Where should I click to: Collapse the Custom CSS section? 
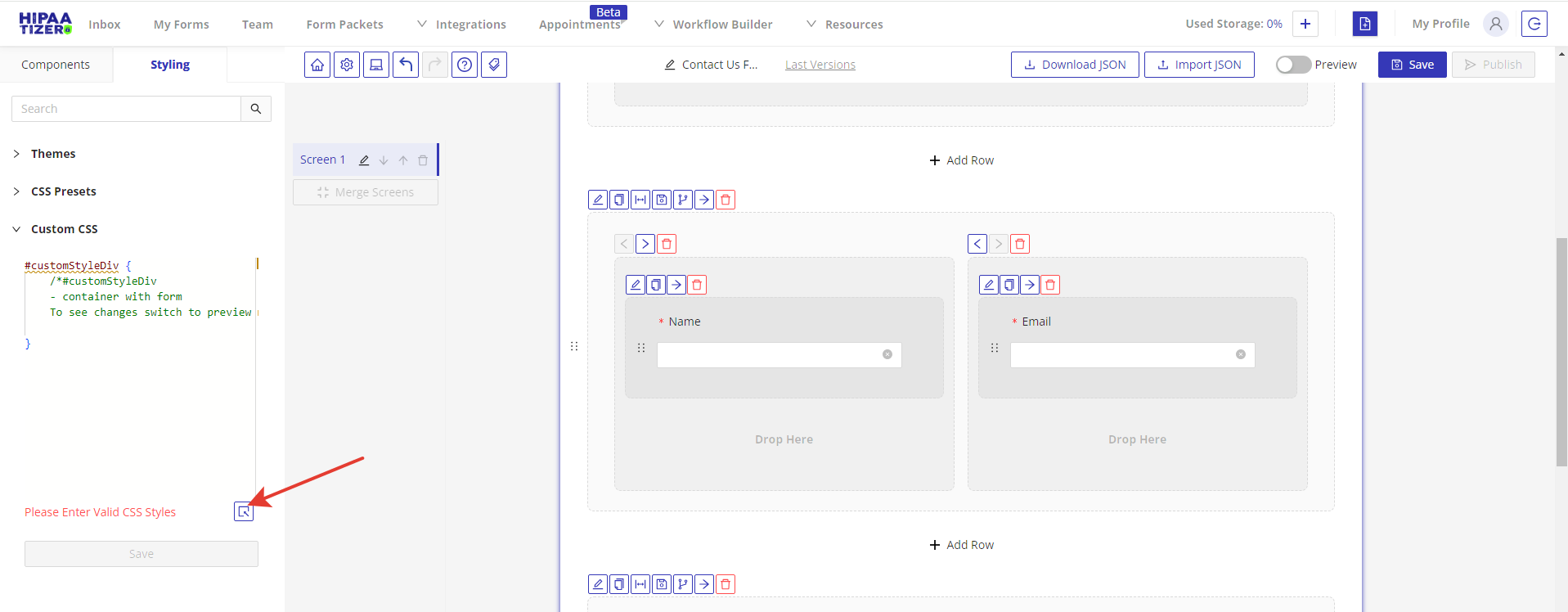pyautogui.click(x=64, y=229)
